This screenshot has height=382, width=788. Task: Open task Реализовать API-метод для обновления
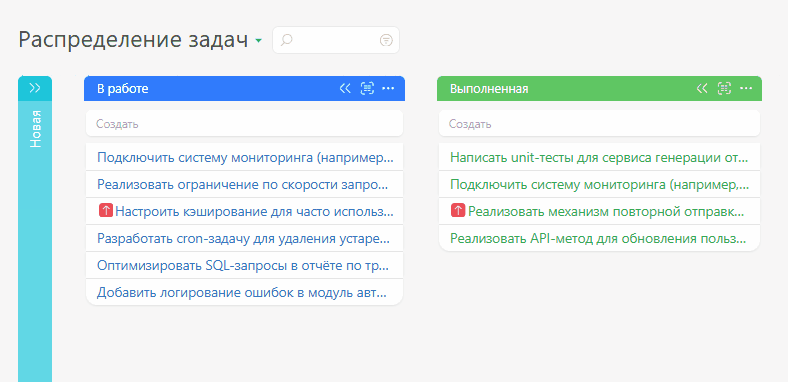(x=599, y=238)
